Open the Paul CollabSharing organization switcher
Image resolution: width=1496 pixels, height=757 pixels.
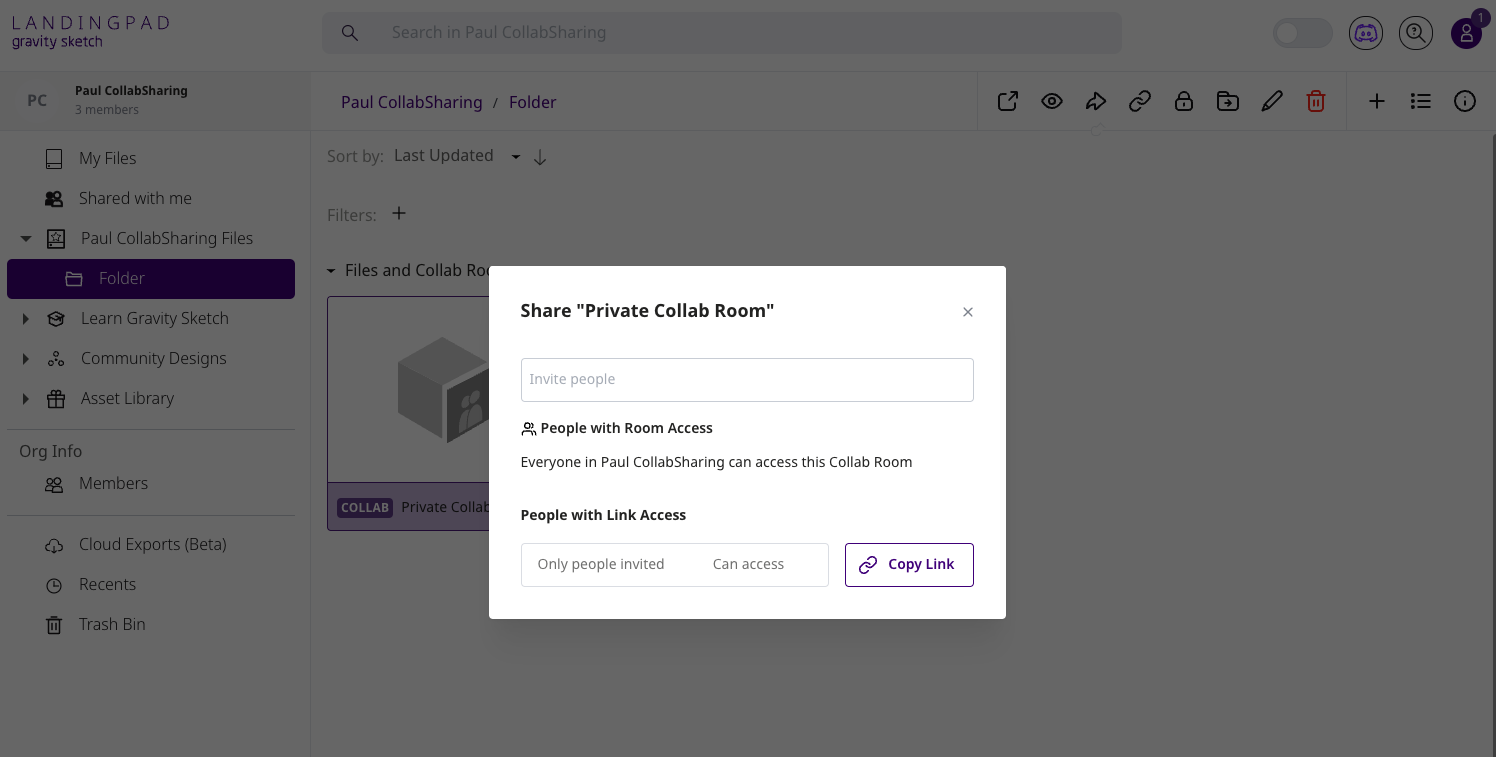pyautogui.click(x=155, y=100)
